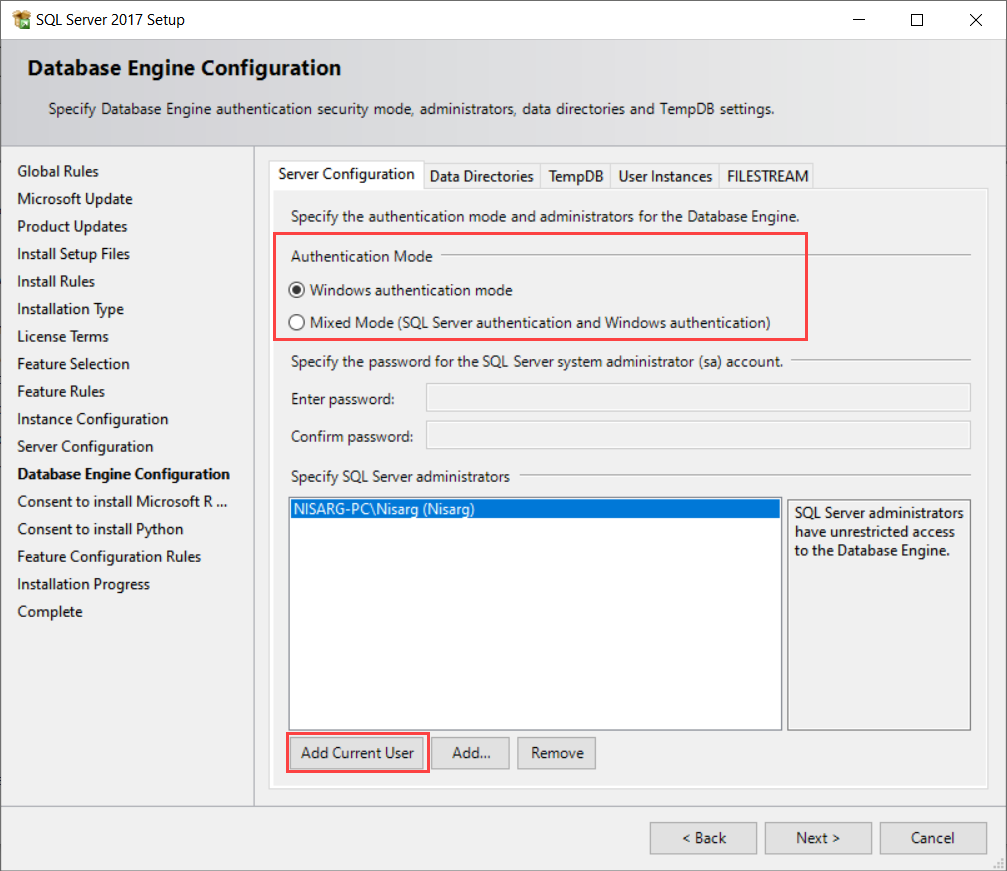The width and height of the screenshot is (1007, 871).
Task: Open the FILESTREAM tab
Action: click(x=766, y=176)
